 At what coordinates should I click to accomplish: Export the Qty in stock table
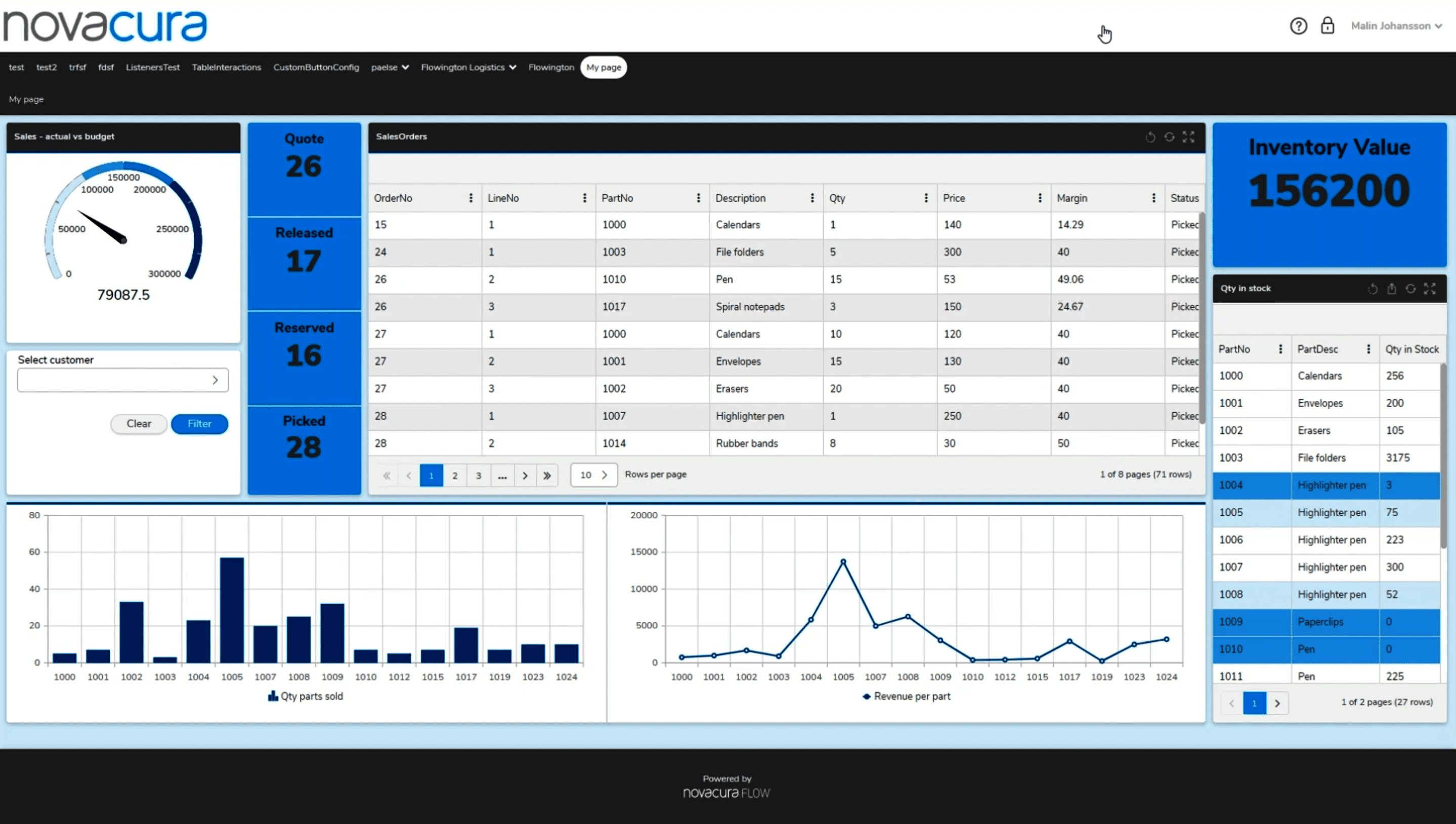(x=1392, y=289)
